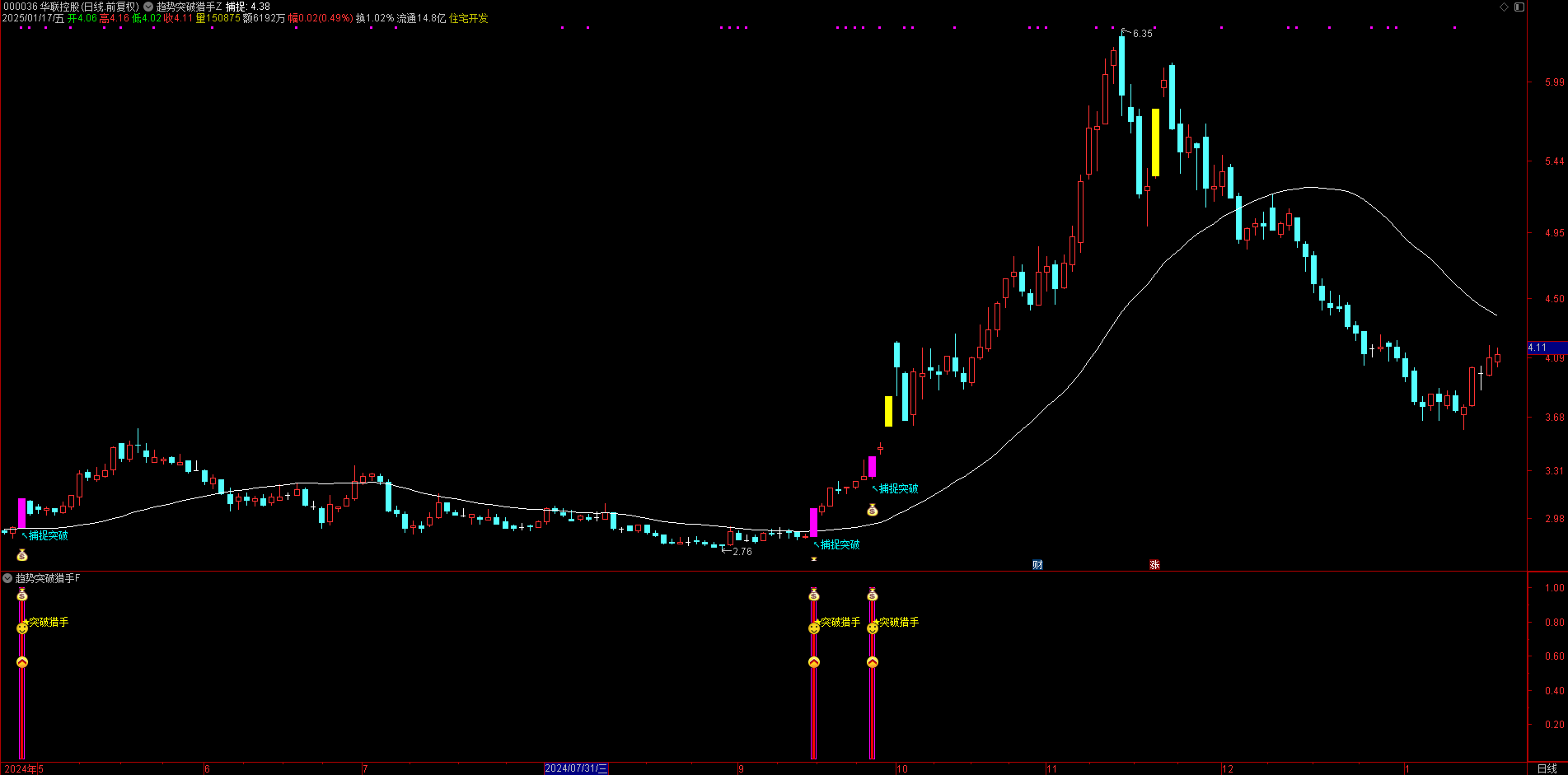Click the 2025/01/17/五 date text

click(x=33, y=18)
